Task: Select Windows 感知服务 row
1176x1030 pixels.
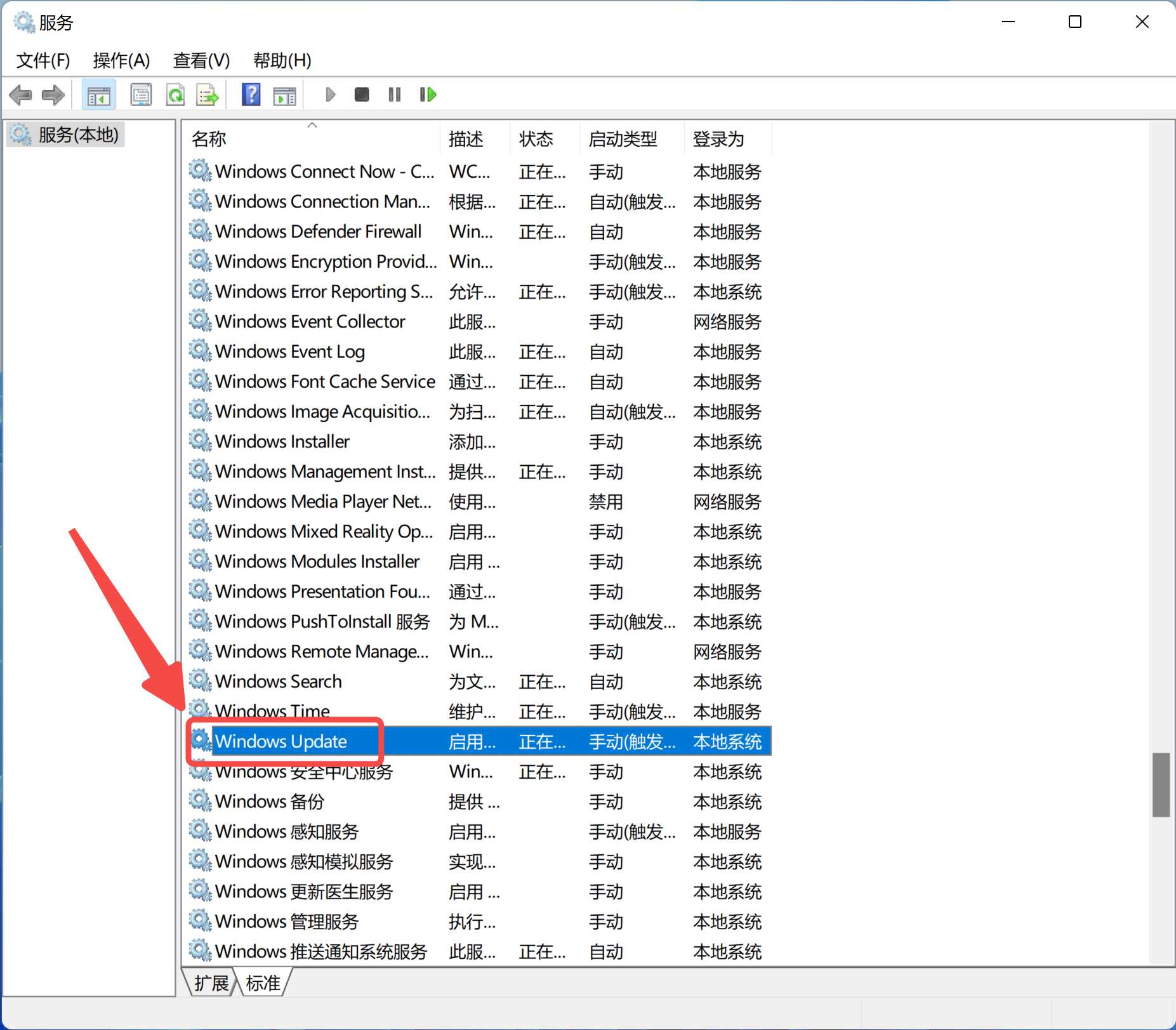Action: click(x=480, y=831)
